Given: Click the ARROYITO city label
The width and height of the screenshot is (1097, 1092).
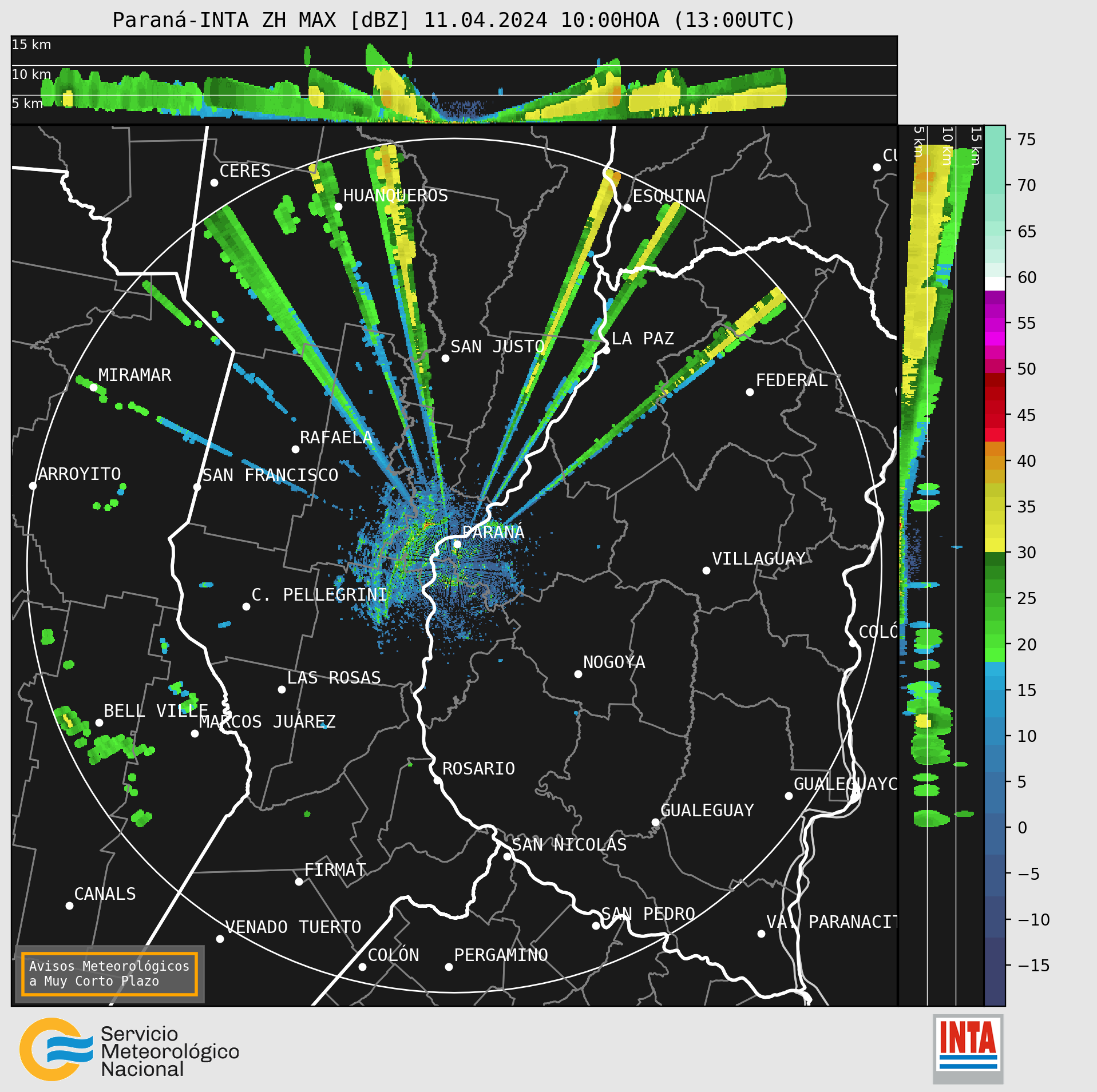Looking at the screenshot, I should (80, 474).
